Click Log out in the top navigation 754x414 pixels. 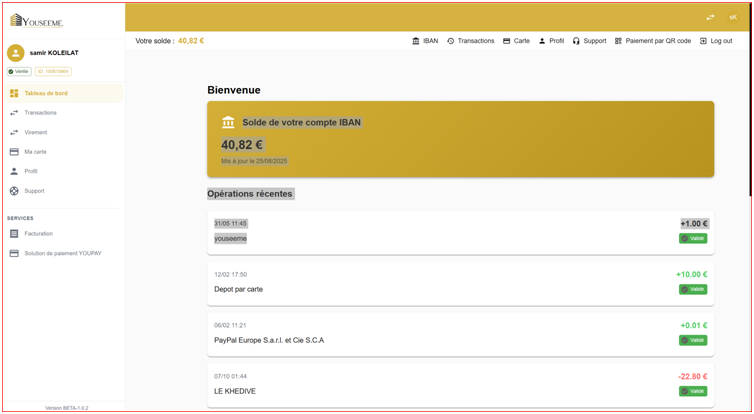(x=715, y=41)
